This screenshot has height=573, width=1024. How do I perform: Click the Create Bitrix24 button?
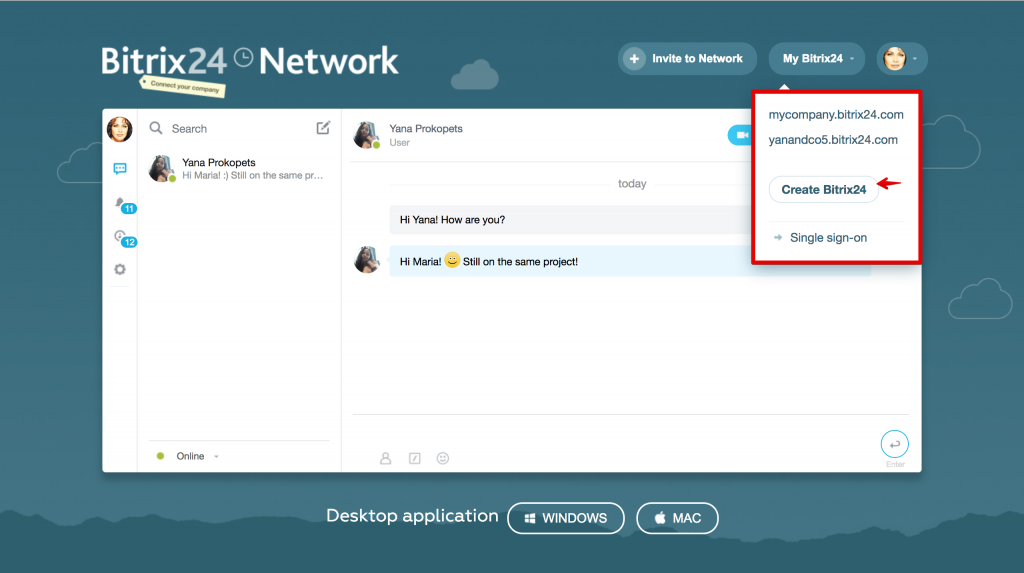[x=824, y=189]
